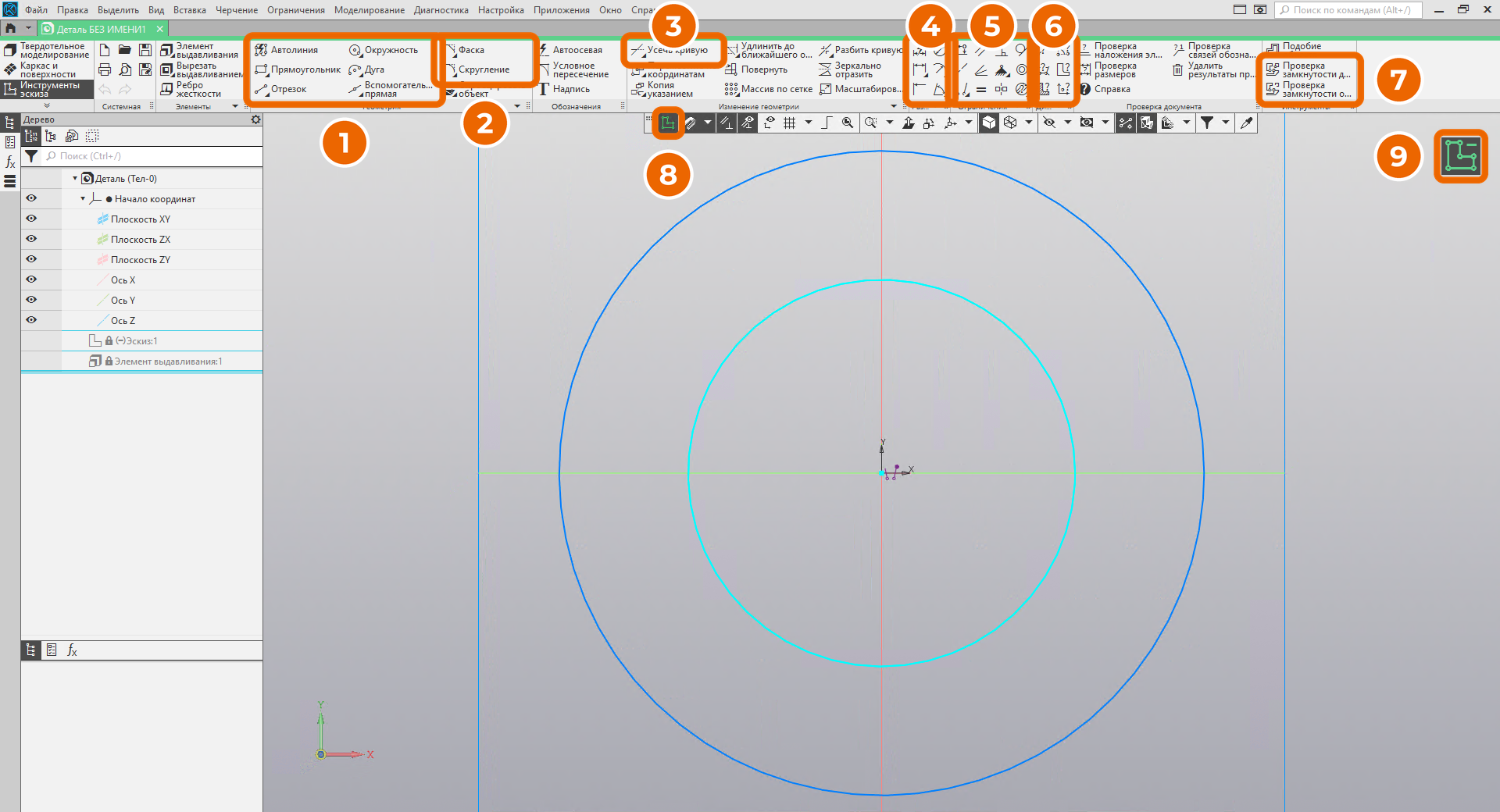
Task: Focus the tree search field Поиск (Ctrl+/)
Action: [x=152, y=156]
